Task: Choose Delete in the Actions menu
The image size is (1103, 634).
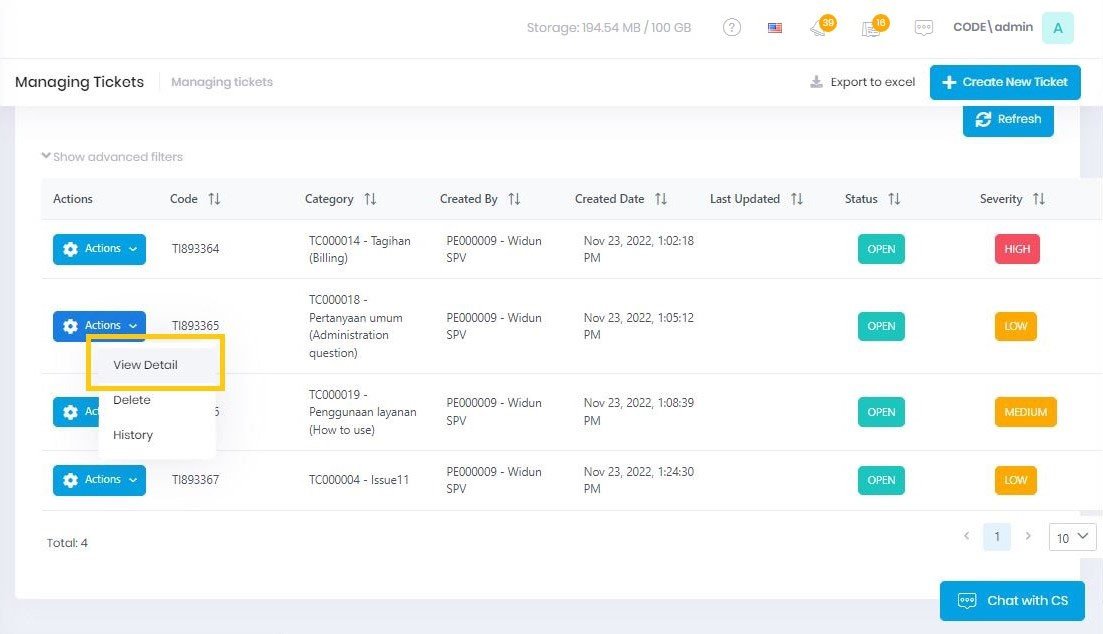Action: (x=132, y=400)
